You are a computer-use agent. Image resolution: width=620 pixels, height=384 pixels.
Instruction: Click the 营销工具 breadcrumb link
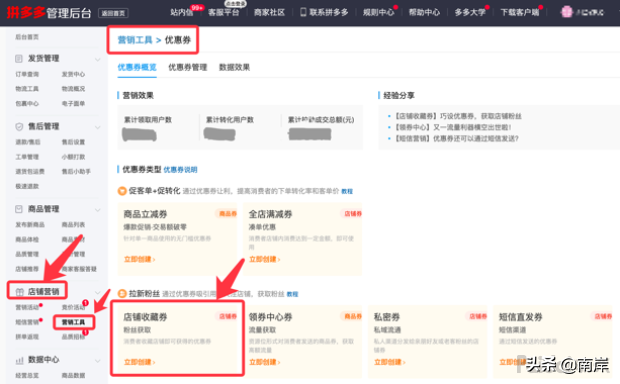point(135,40)
